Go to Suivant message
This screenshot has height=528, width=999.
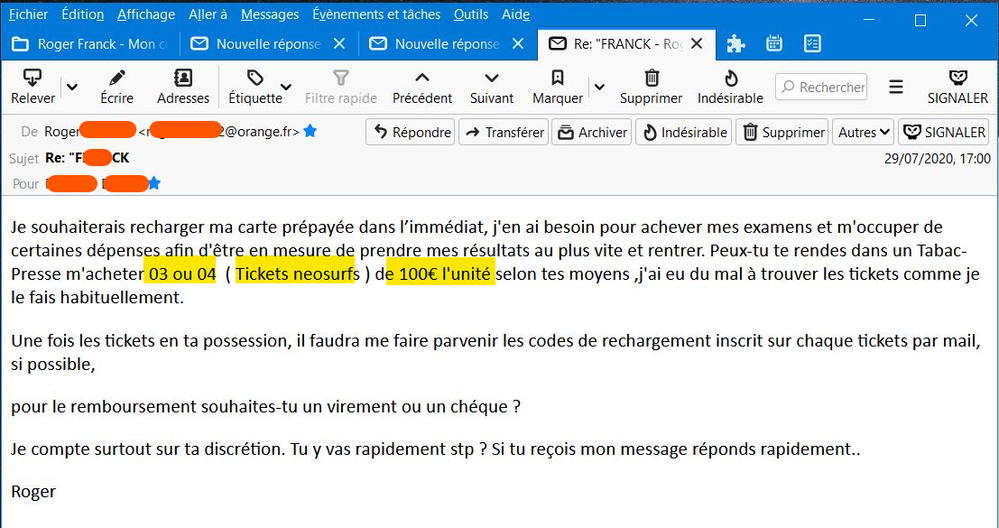click(x=491, y=87)
